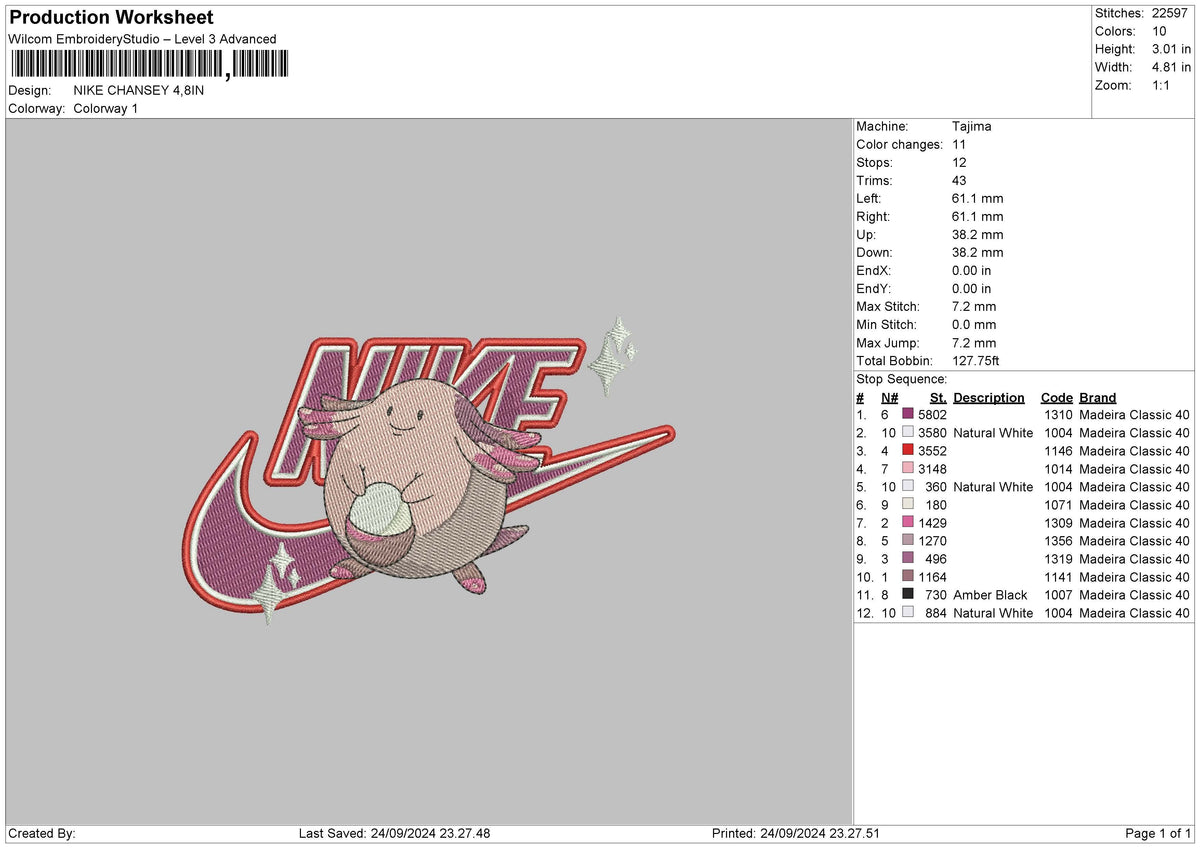
Task: Click the Created By label in footer
Action: pyautogui.click(x=42, y=833)
